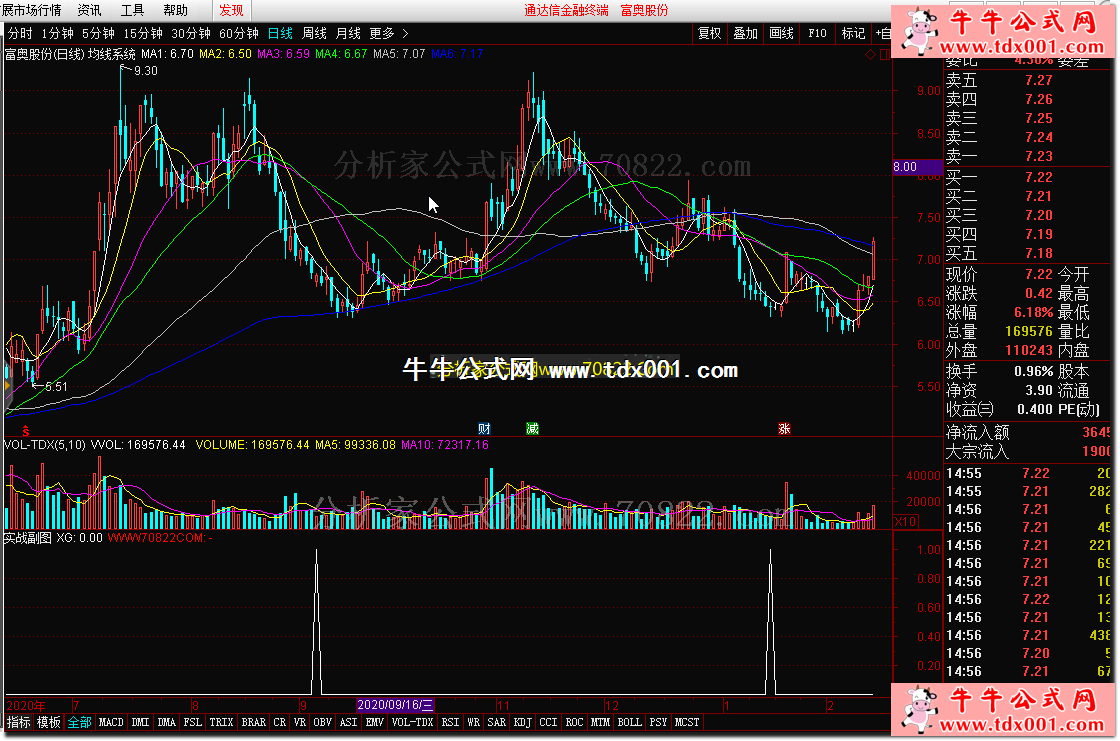Select the 60分钟 period
The height and width of the screenshot is (741, 1120).
(239, 34)
